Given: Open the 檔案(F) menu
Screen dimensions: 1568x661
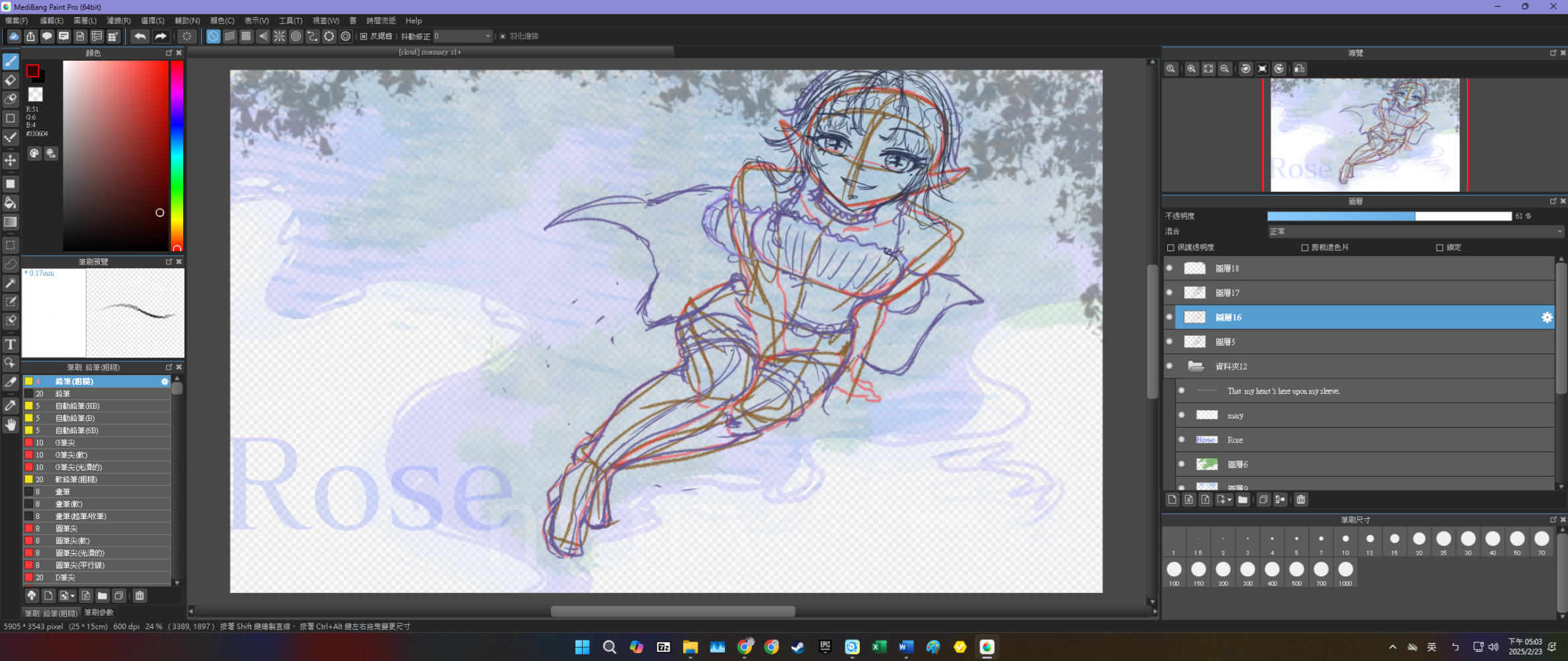Looking at the screenshot, I should point(17,20).
